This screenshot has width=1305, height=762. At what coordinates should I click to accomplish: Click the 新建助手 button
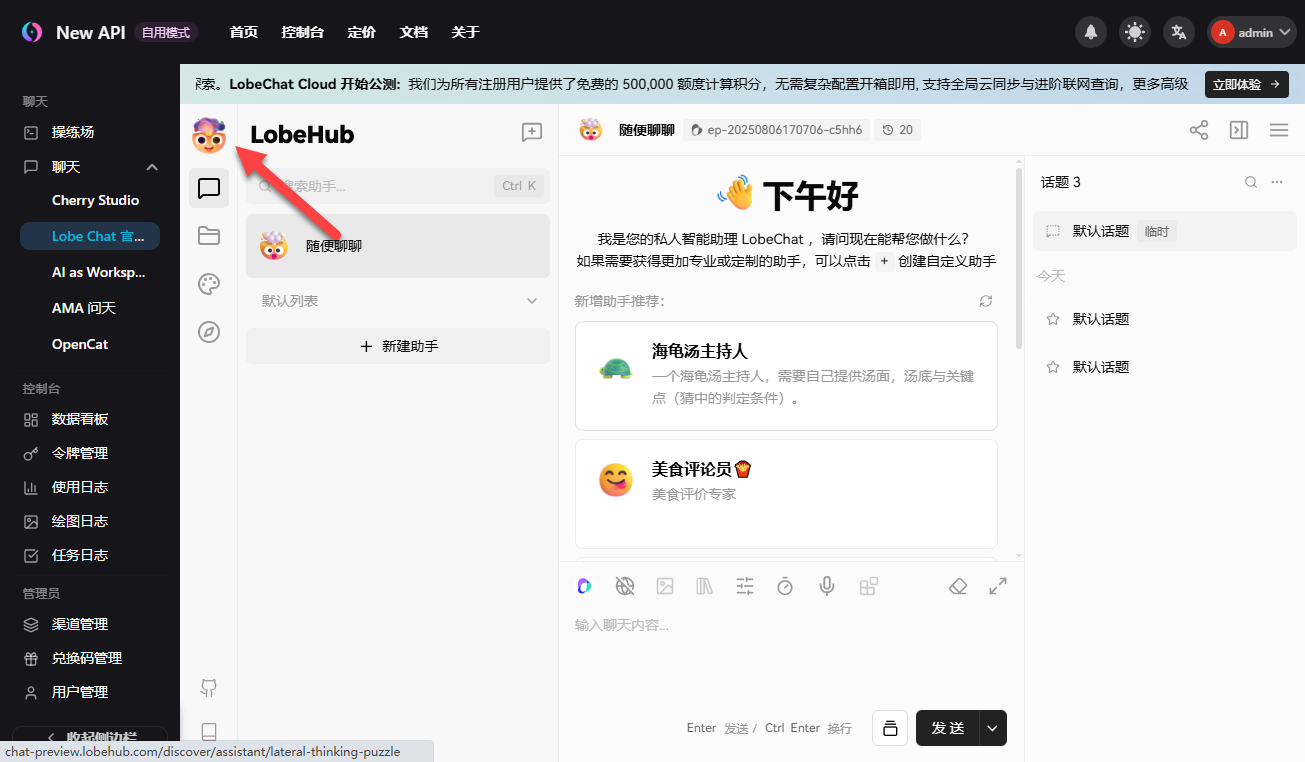tap(397, 346)
